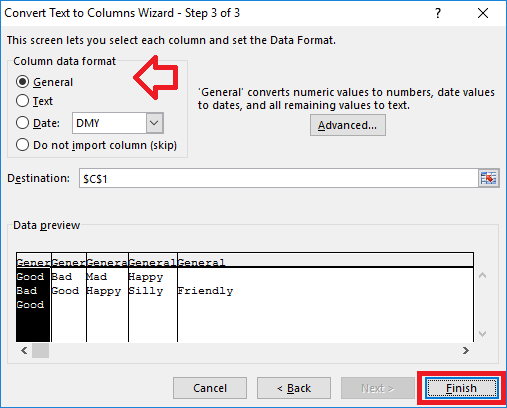The width and height of the screenshot is (507, 408).
Task: Go back with the < Back button
Action: click(x=294, y=388)
